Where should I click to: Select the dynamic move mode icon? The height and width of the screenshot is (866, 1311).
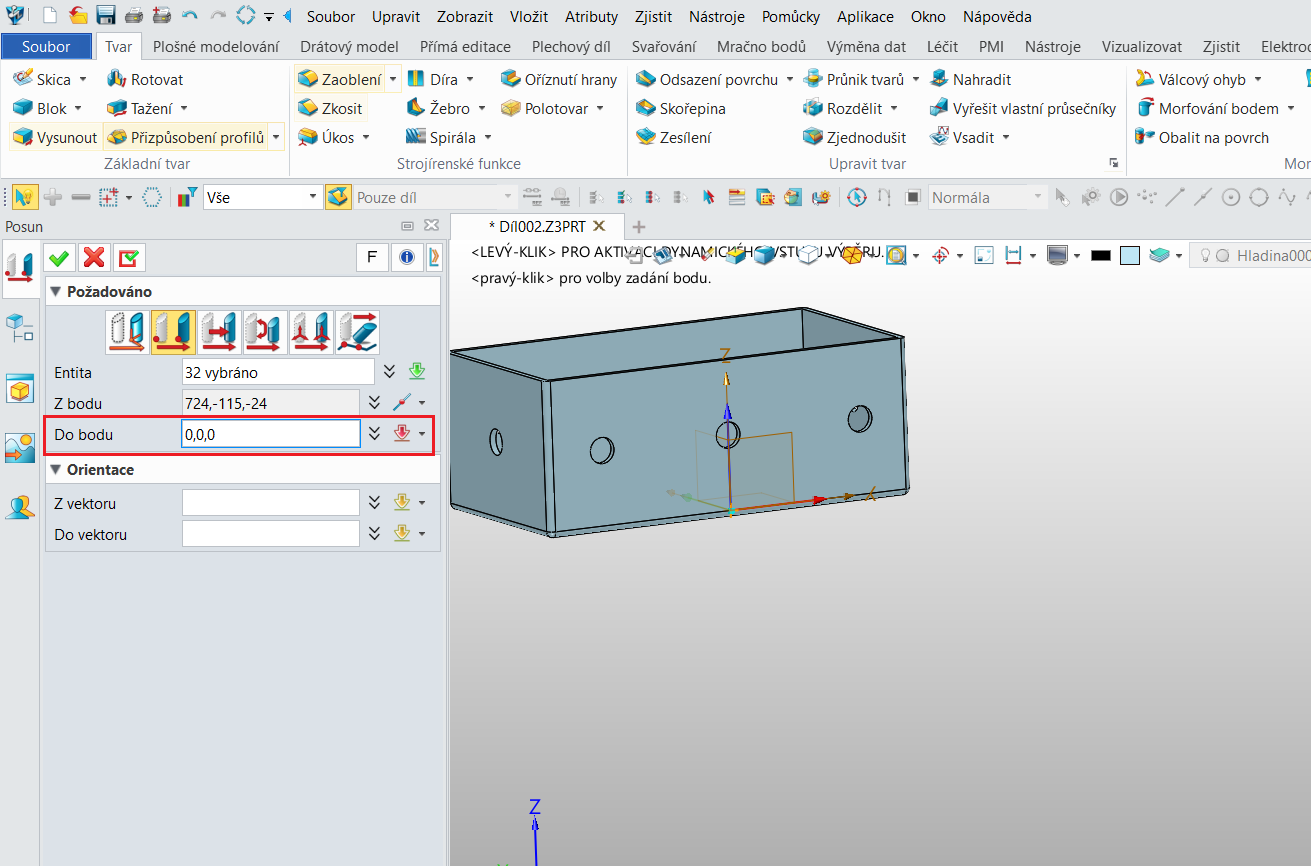(x=127, y=332)
